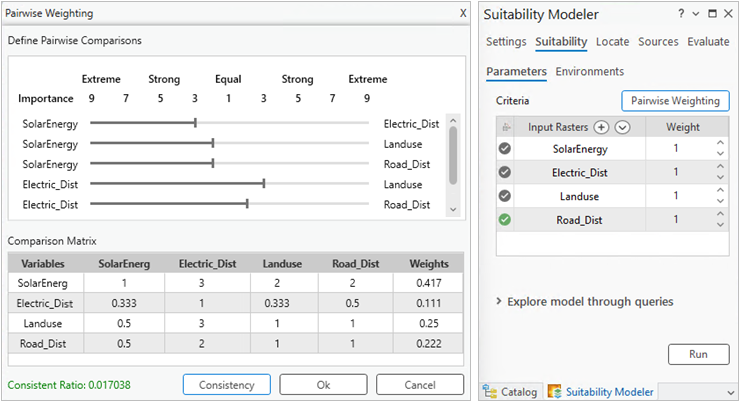This screenshot has width=740, height=402.
Task: Increase Electric_Dist weight with up arrow
Action: [x=720, y=167]
